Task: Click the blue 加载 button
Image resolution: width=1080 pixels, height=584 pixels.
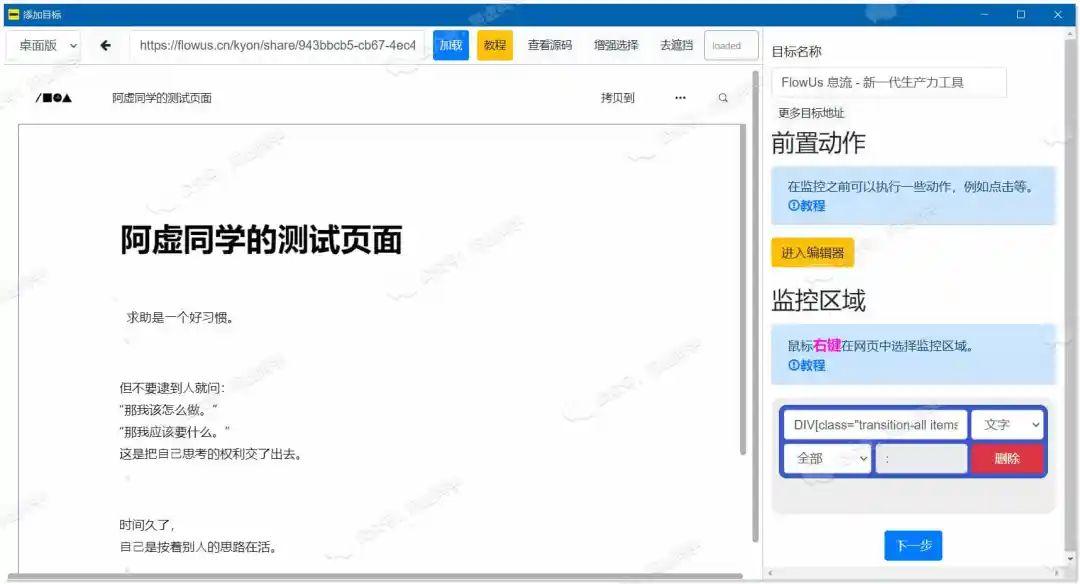Action: click(450, 45)
